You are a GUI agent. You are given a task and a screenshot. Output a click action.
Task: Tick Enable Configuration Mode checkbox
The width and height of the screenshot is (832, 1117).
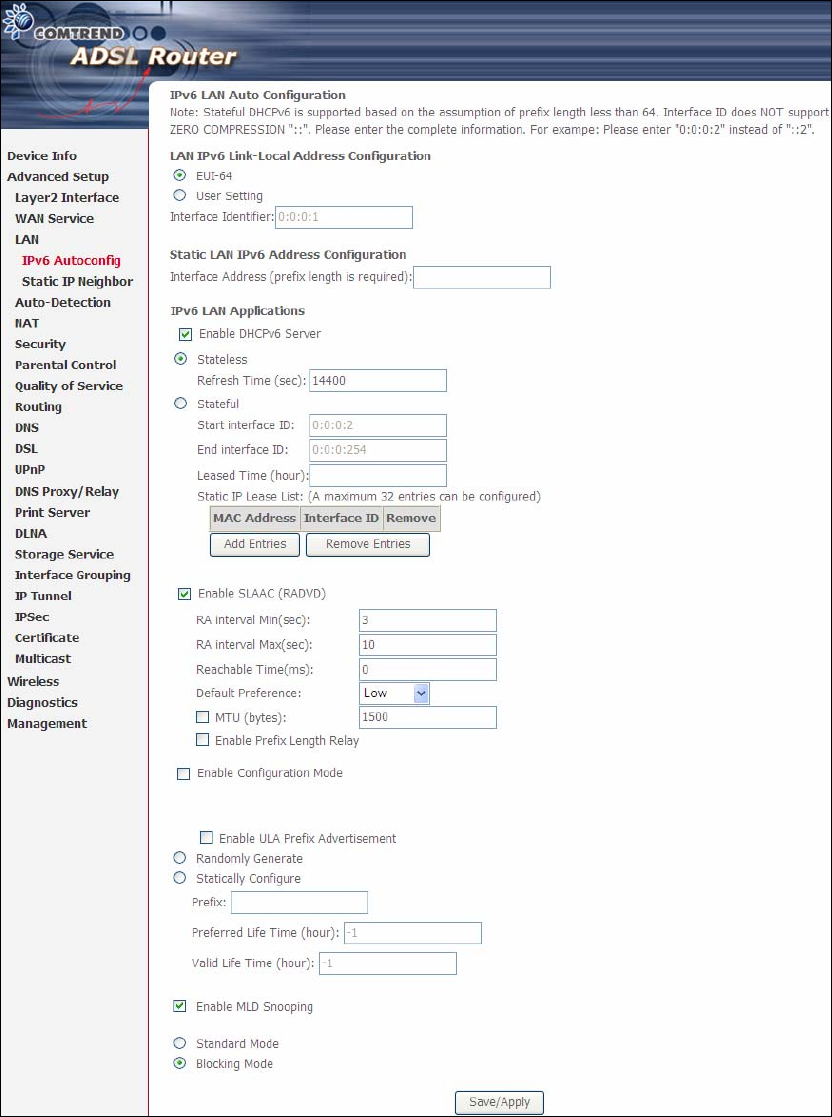184,774
